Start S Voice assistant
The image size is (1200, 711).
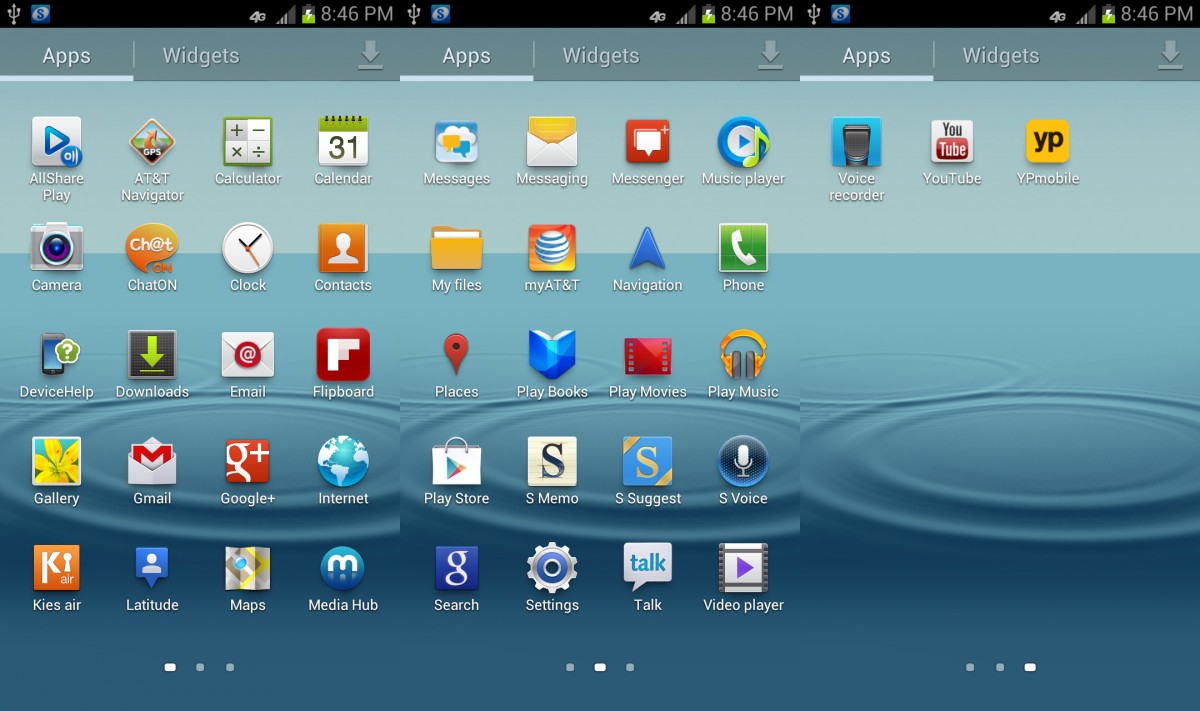pos(743,461)
